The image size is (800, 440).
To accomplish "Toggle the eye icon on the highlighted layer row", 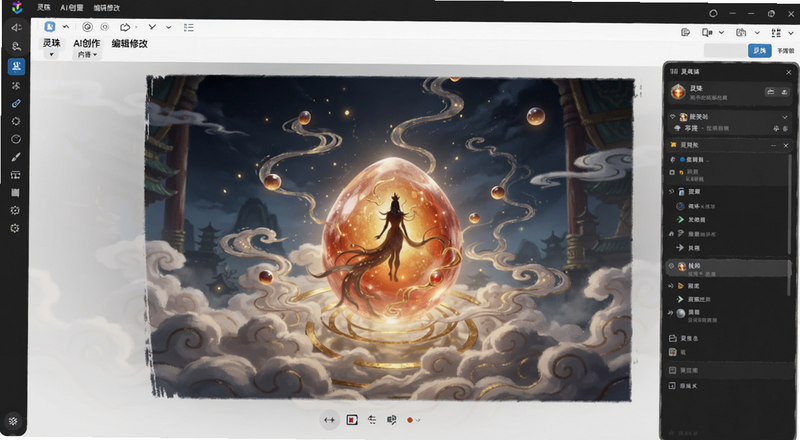I will point(671,266).
